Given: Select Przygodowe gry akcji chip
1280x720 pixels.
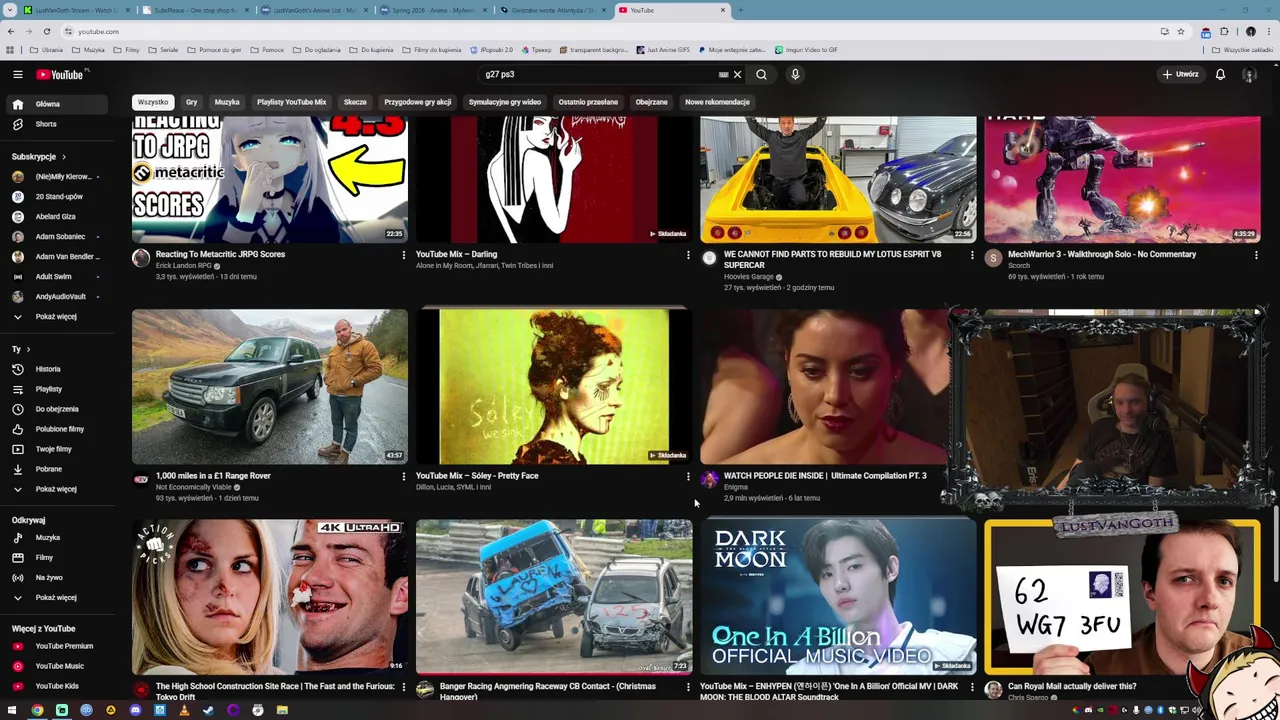Looking at the screenshot, I should [x=418, y=102].
